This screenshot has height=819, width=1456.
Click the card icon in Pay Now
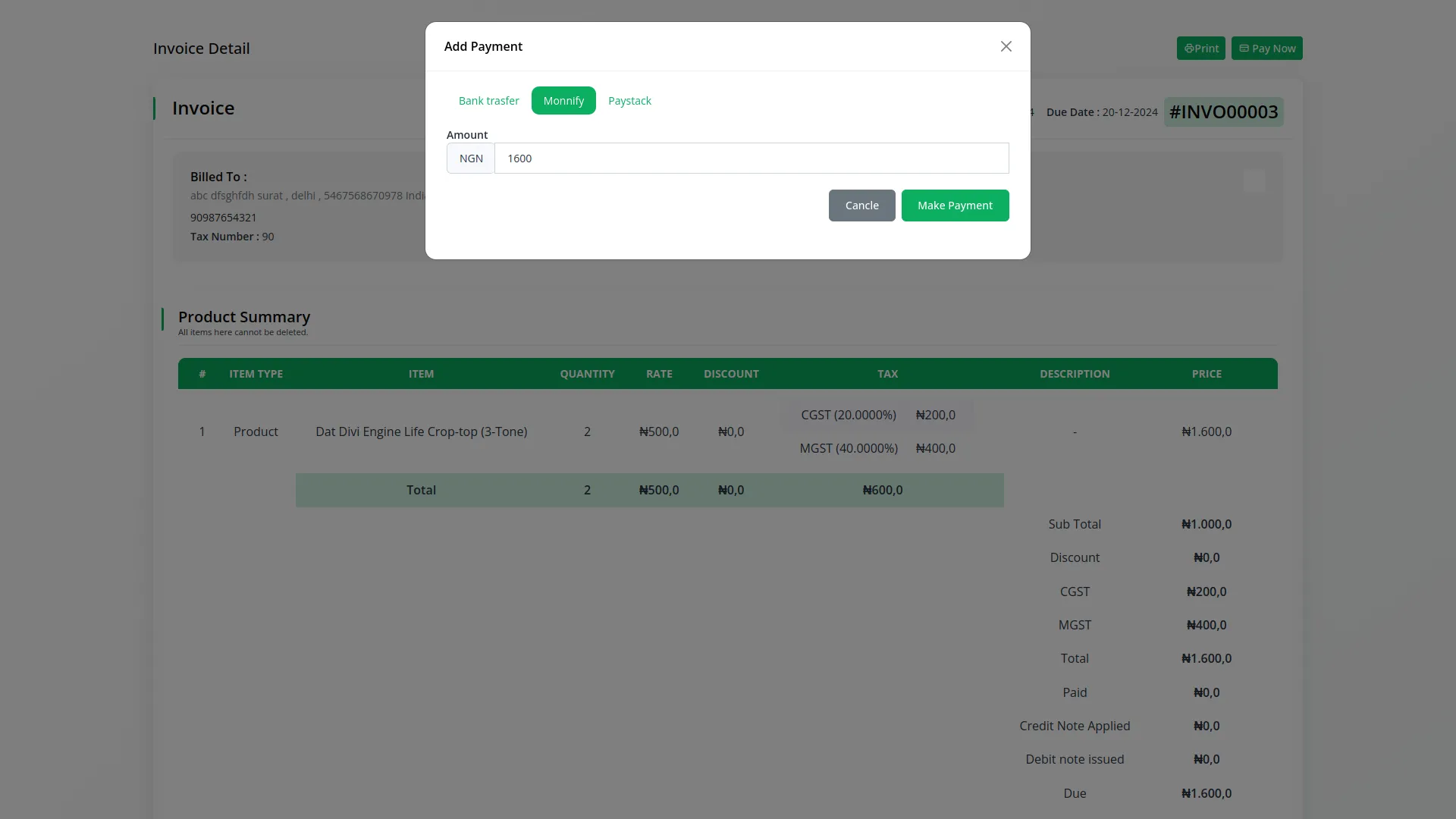[x=1244, y=49]
